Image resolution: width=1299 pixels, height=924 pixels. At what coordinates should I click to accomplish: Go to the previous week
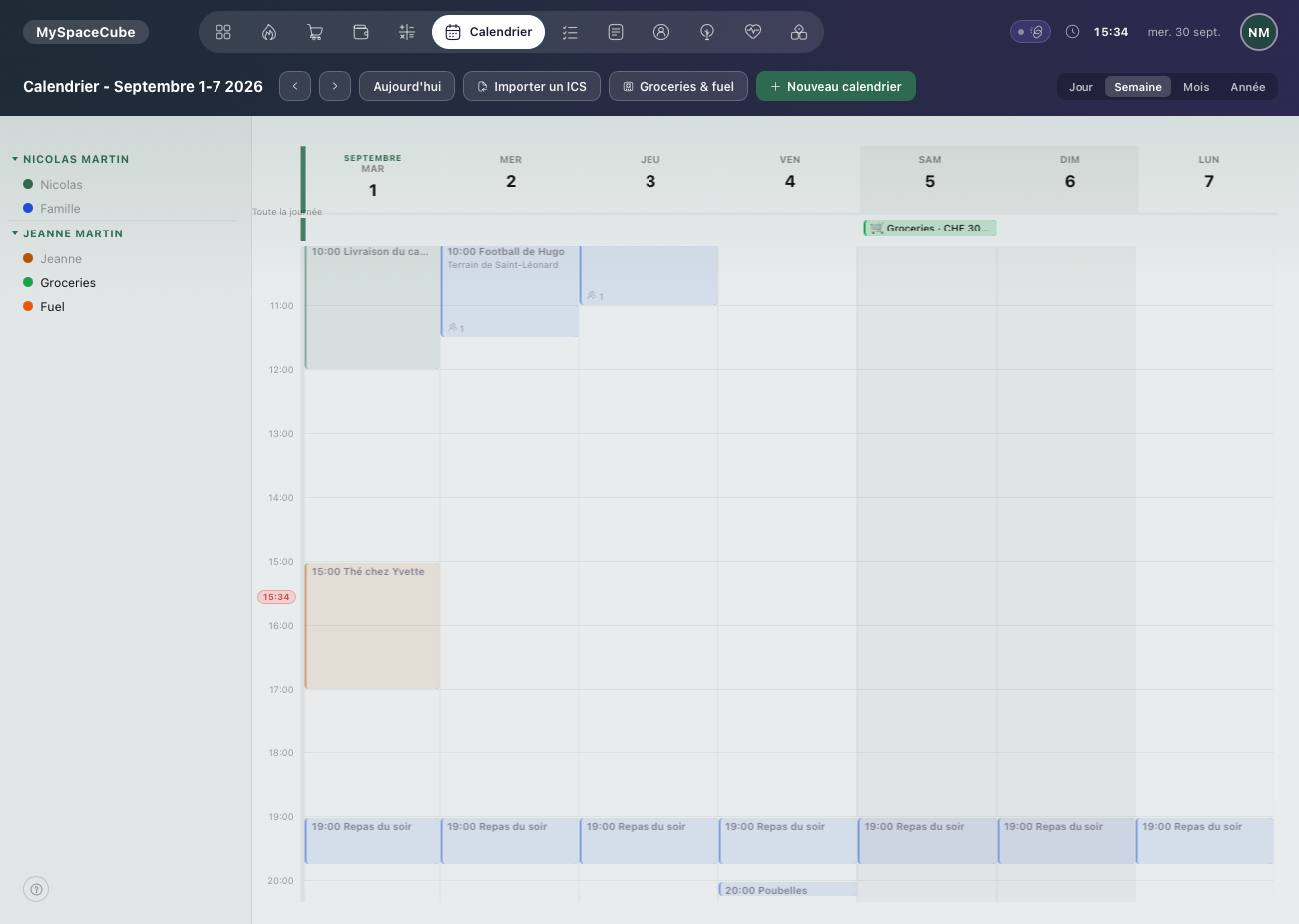(295, 86)
